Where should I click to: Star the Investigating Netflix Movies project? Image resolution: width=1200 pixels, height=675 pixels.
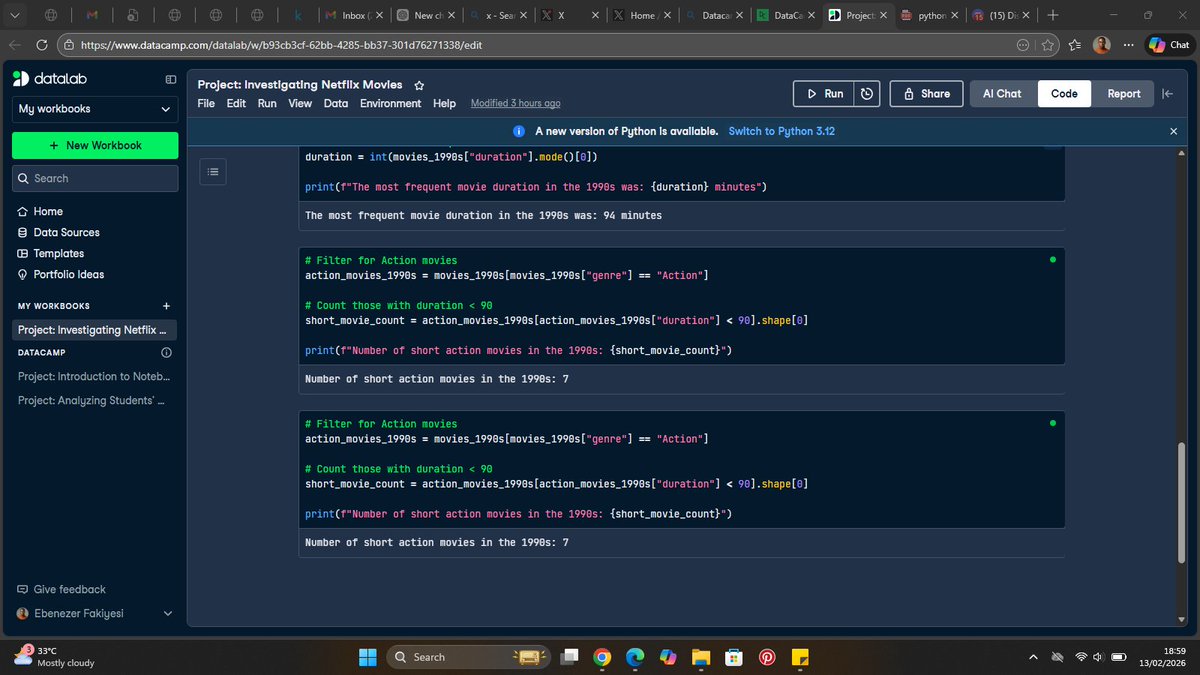click(x=419, y=85)
